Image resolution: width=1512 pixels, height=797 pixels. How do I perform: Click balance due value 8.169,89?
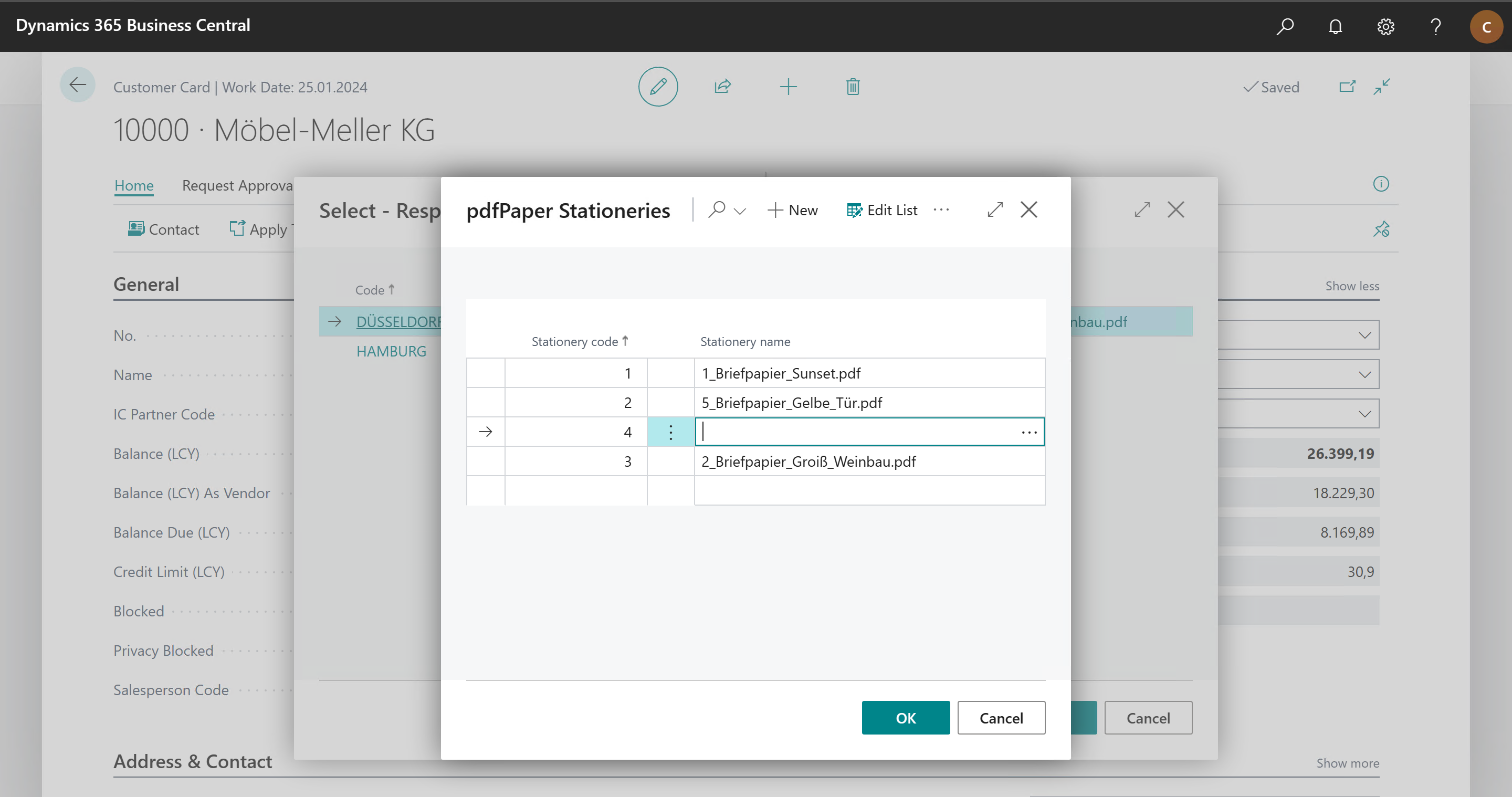click(1347, 532)
